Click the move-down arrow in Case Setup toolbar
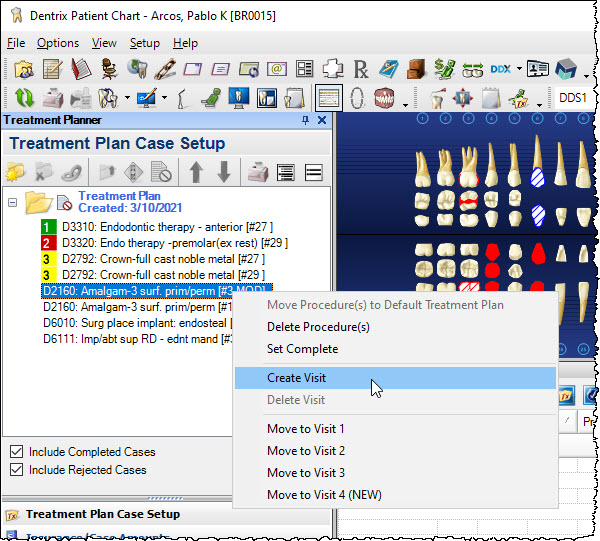Screen dimensions: 600x541 pyautogui.click(x=224, y=172)
